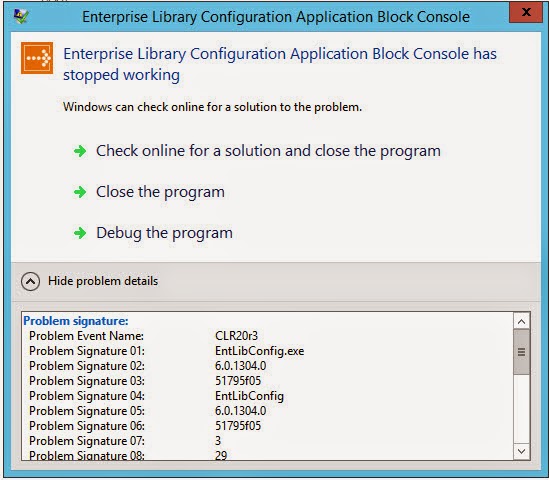Click the scrollbar track below the thumb
549x480 pixels.
pos(521,409)
